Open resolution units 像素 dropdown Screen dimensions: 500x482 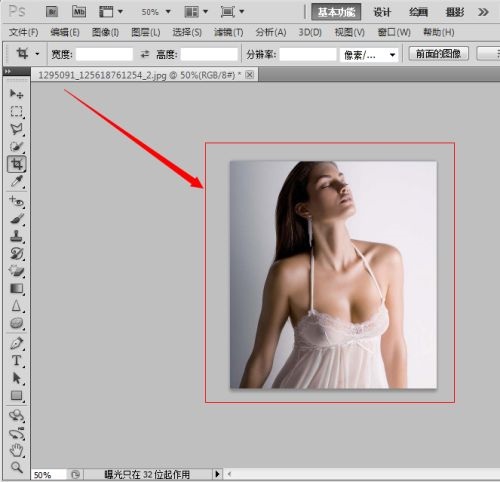point(369,55)
